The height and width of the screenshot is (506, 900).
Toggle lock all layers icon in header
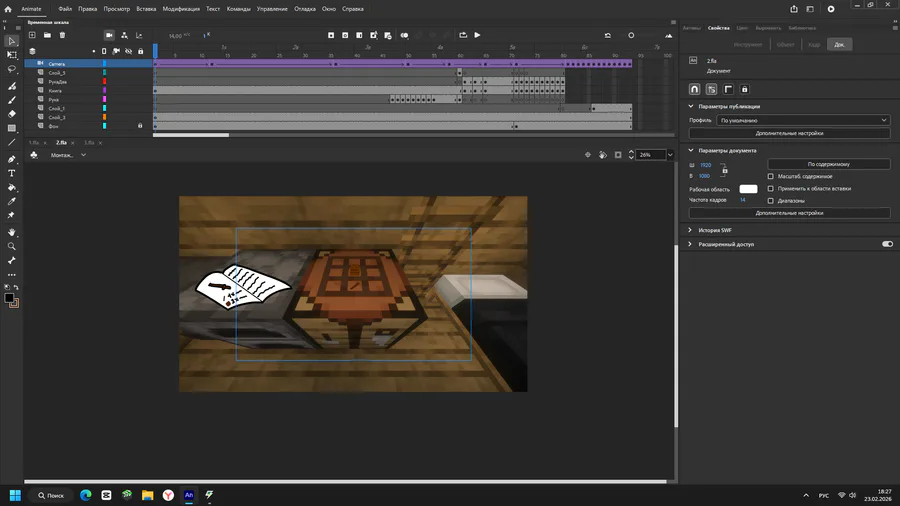(141, 51)
